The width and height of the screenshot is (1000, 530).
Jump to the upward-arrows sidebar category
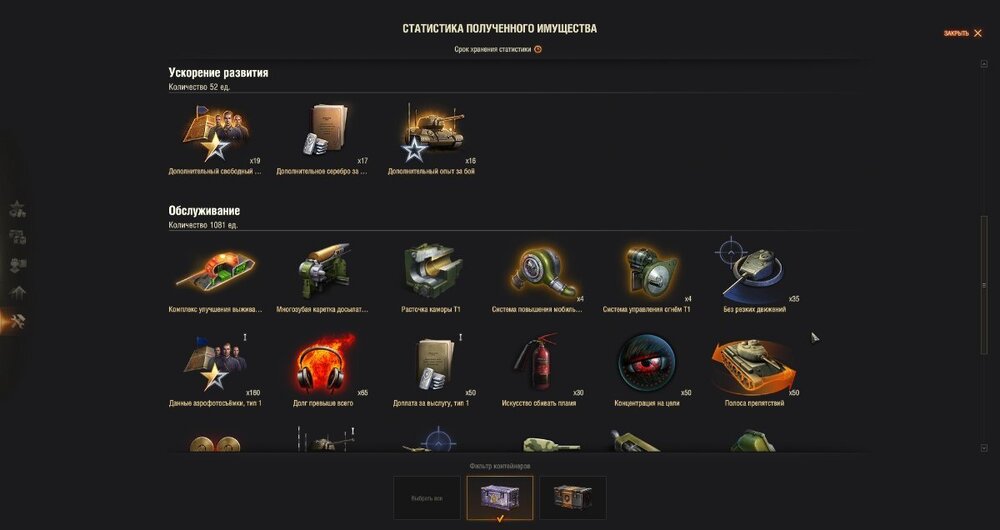[x=17, y=293]
